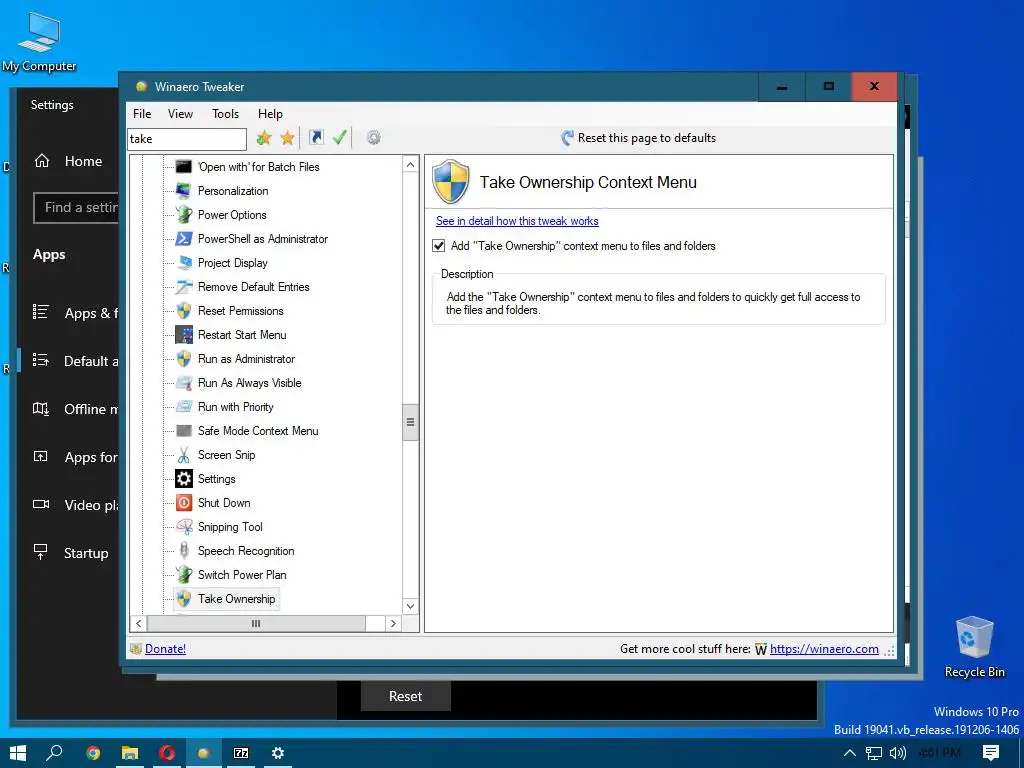The height and width of the screenshot is (768, 1024).
Task: Click the Run with Priority icon
Action: click(184, 407)
